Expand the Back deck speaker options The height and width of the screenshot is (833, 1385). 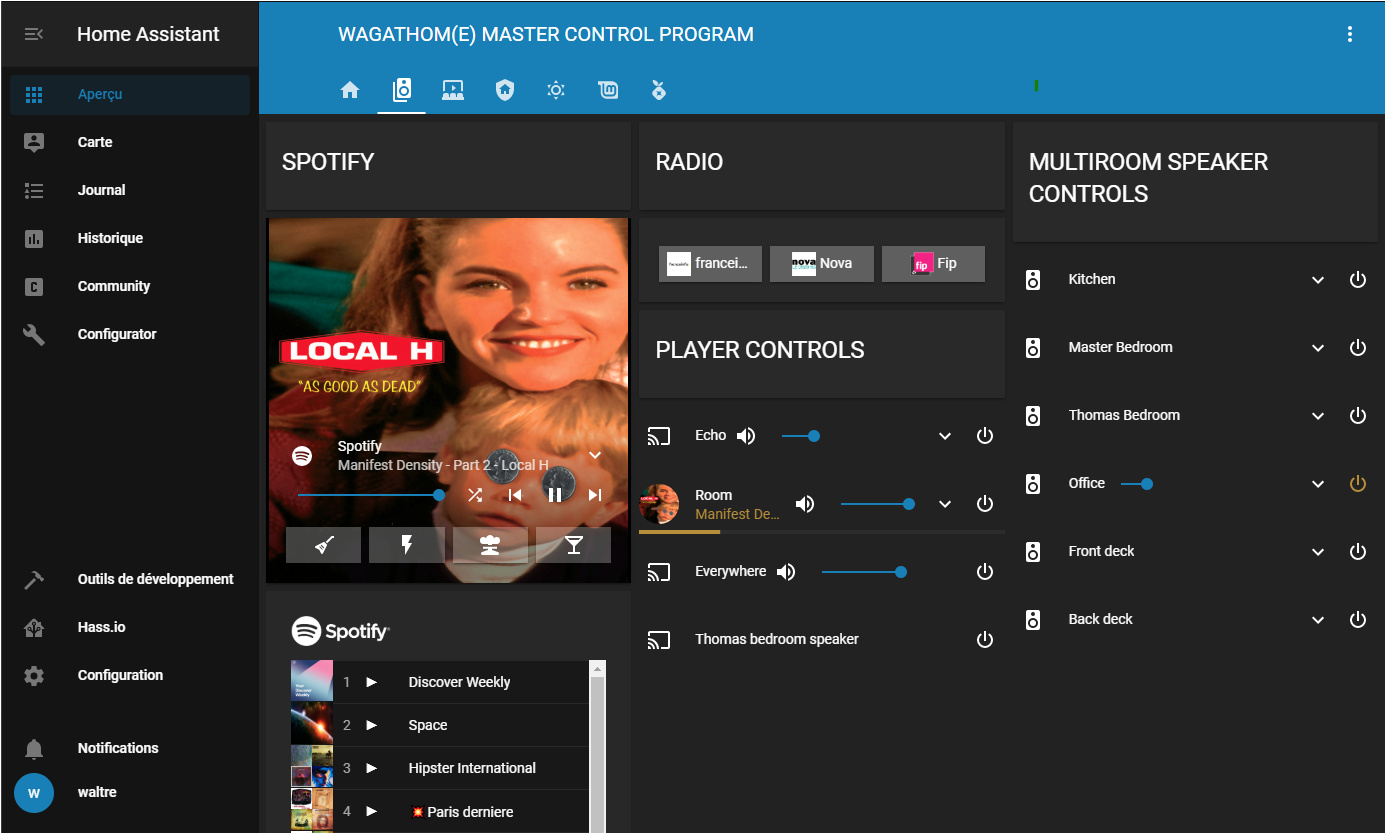pos(1318,620)
